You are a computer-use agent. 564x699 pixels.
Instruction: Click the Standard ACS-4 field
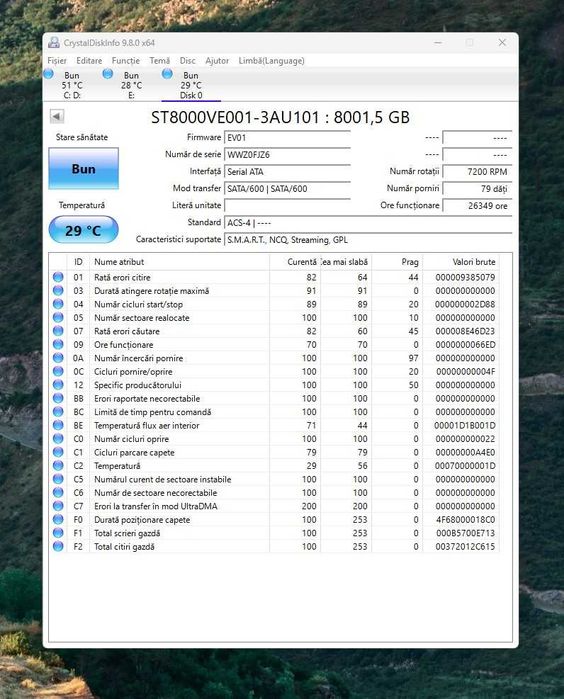pyautogui.click(x=368, y=222)
